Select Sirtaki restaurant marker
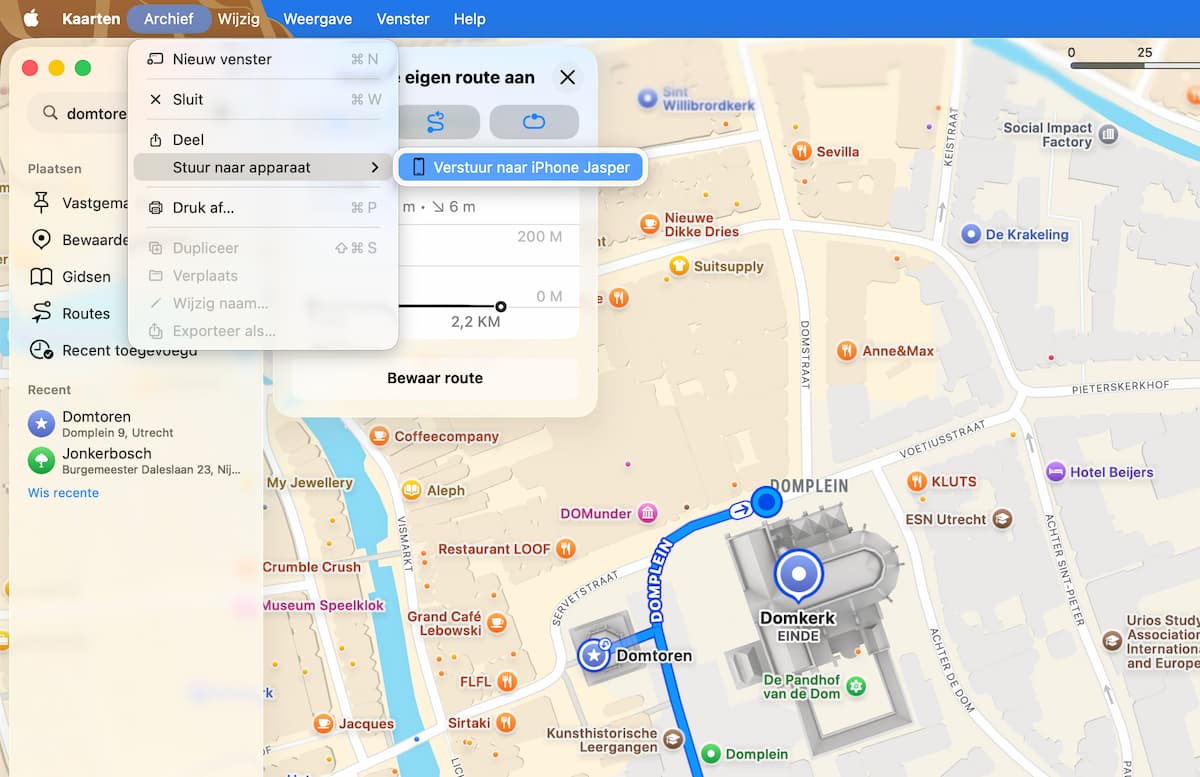The width and height of the screenshot is (1200, 777). 507,722
